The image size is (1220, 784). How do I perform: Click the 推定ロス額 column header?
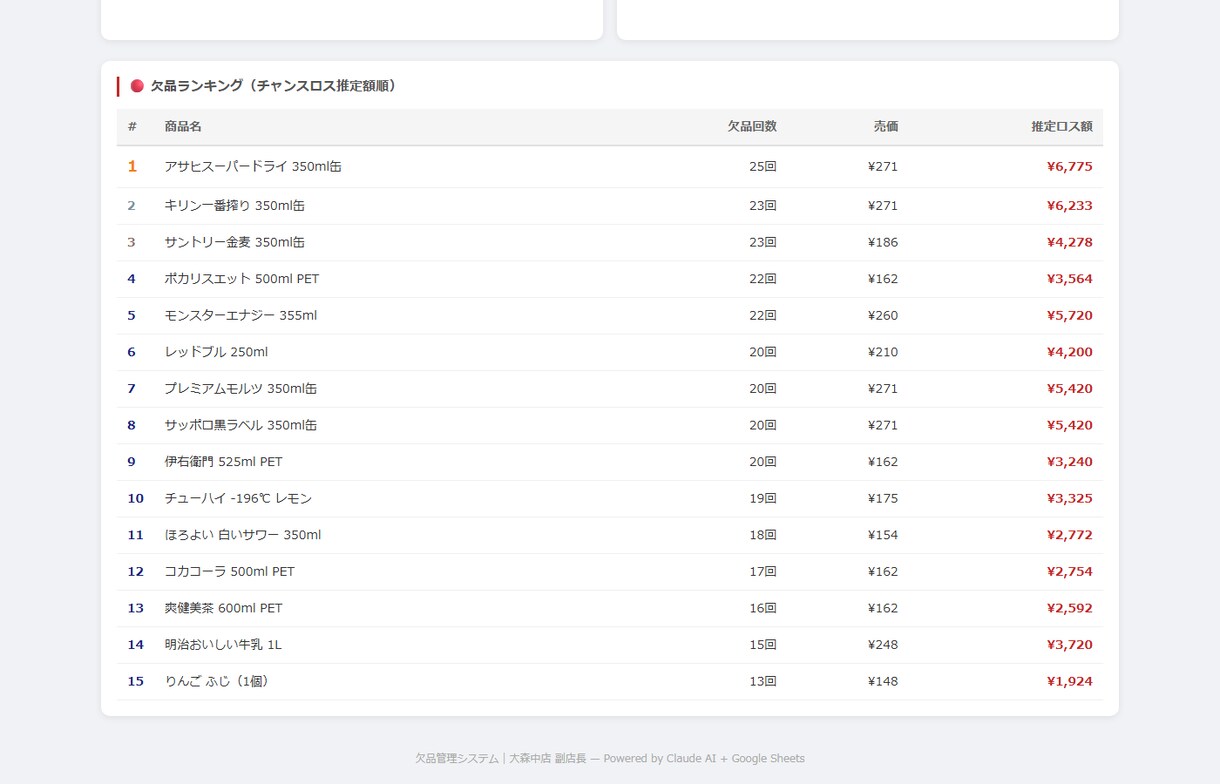tap(1062, 127)
